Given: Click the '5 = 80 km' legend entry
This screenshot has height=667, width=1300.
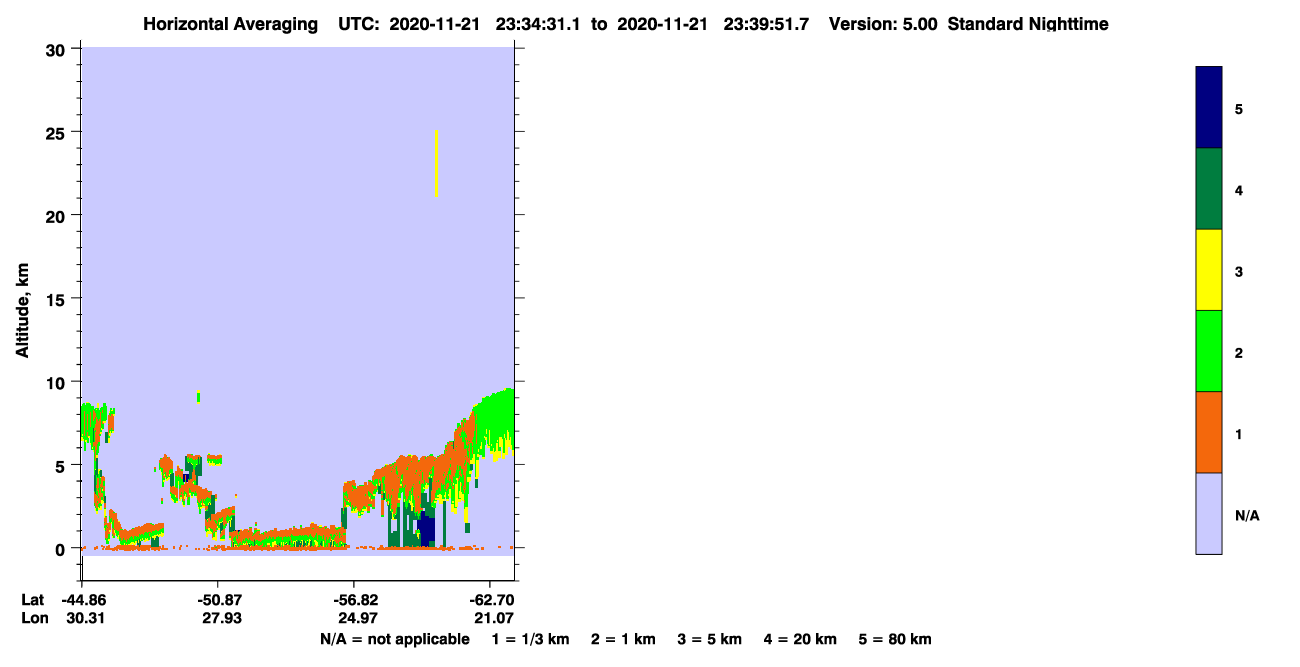Looking at the screenshot, I should [895, 639].
